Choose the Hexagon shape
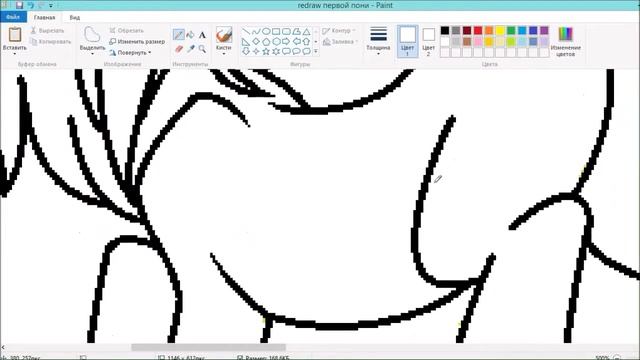 (276, 41)
